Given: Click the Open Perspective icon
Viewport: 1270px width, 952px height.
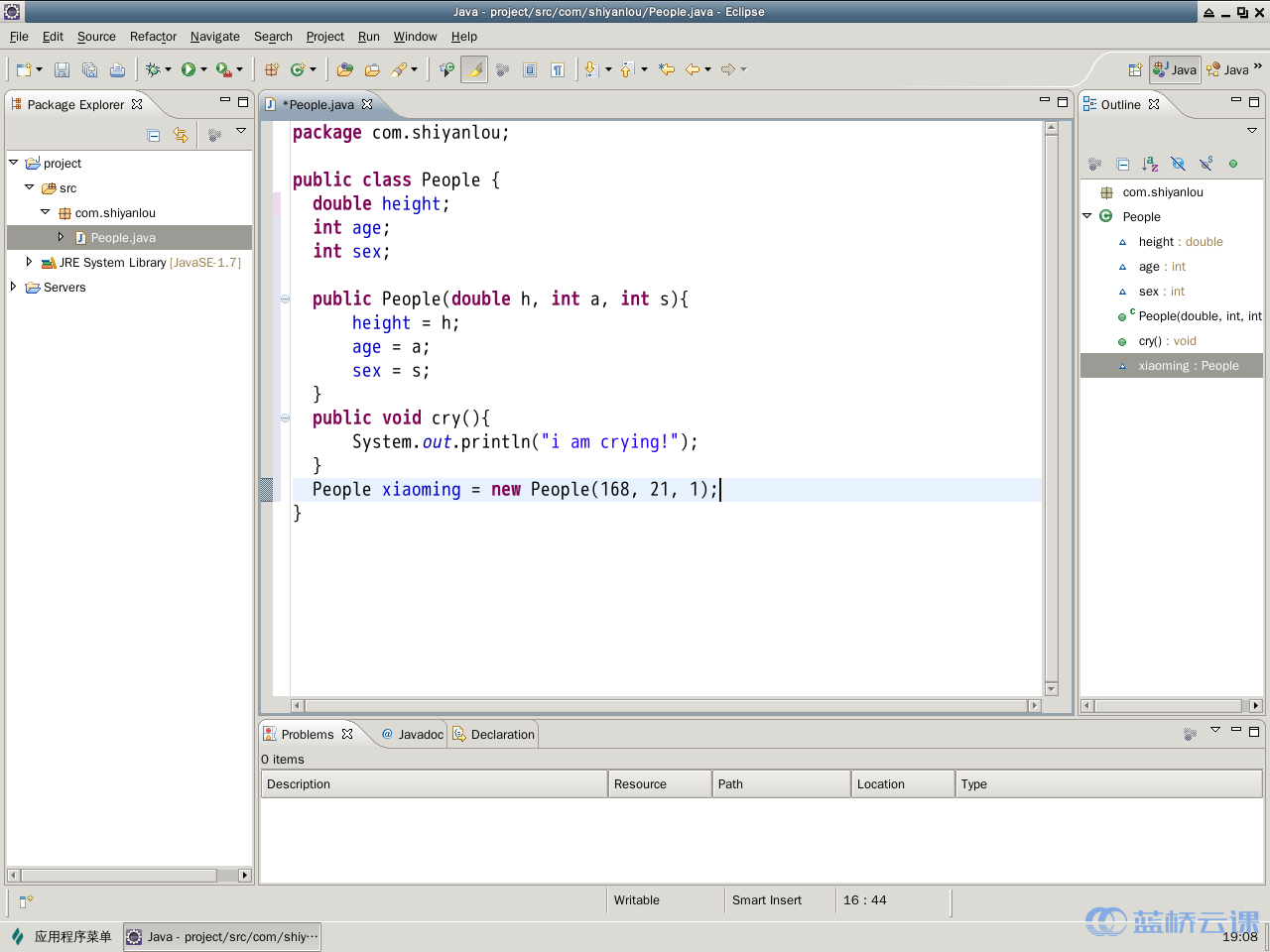Looking at the screenshot, I should pos(1135,69).
